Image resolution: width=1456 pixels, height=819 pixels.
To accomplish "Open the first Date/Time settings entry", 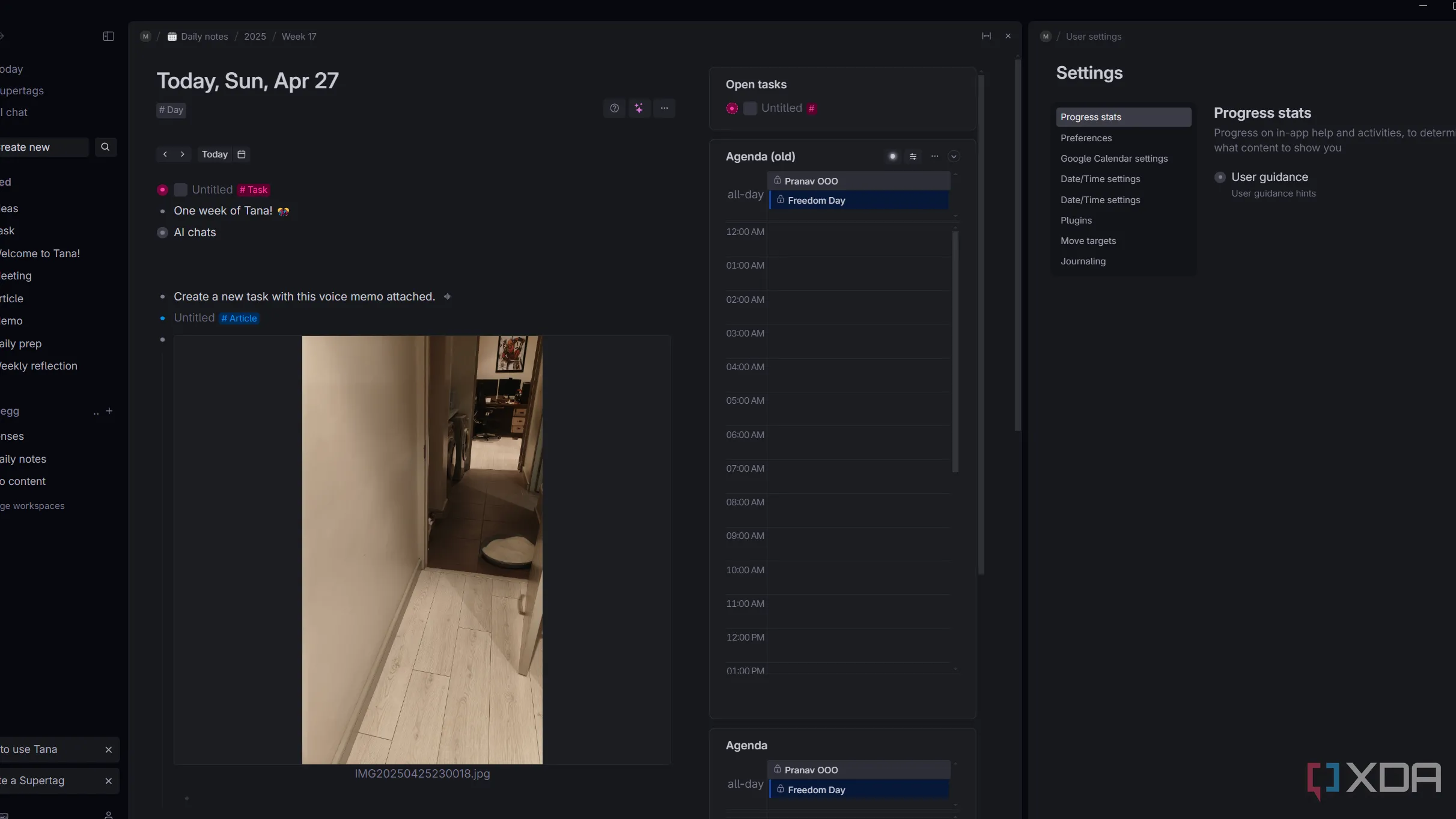I will [1100, 179].
